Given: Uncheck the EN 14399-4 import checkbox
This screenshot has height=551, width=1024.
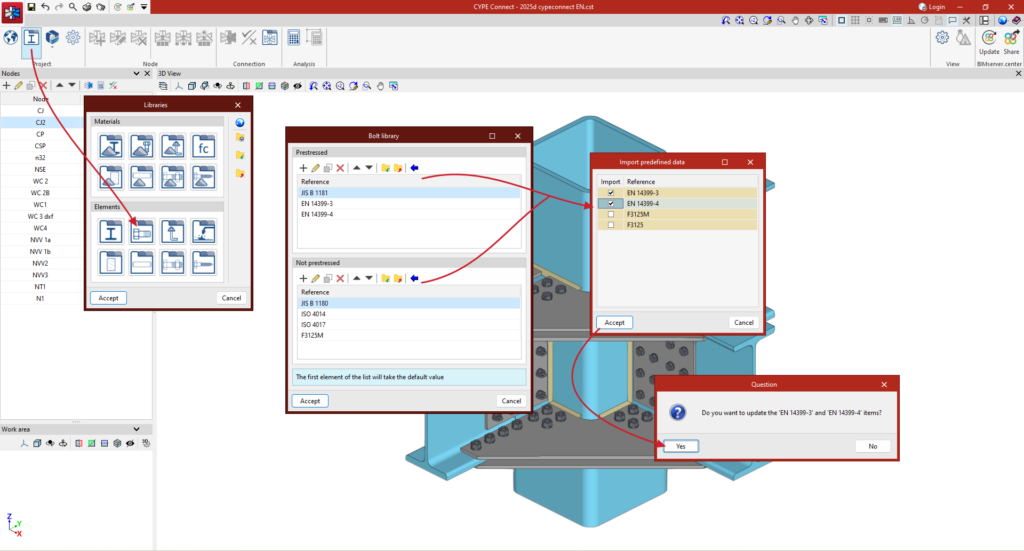Looking at the screenshot, I should [x=611, y=203].
